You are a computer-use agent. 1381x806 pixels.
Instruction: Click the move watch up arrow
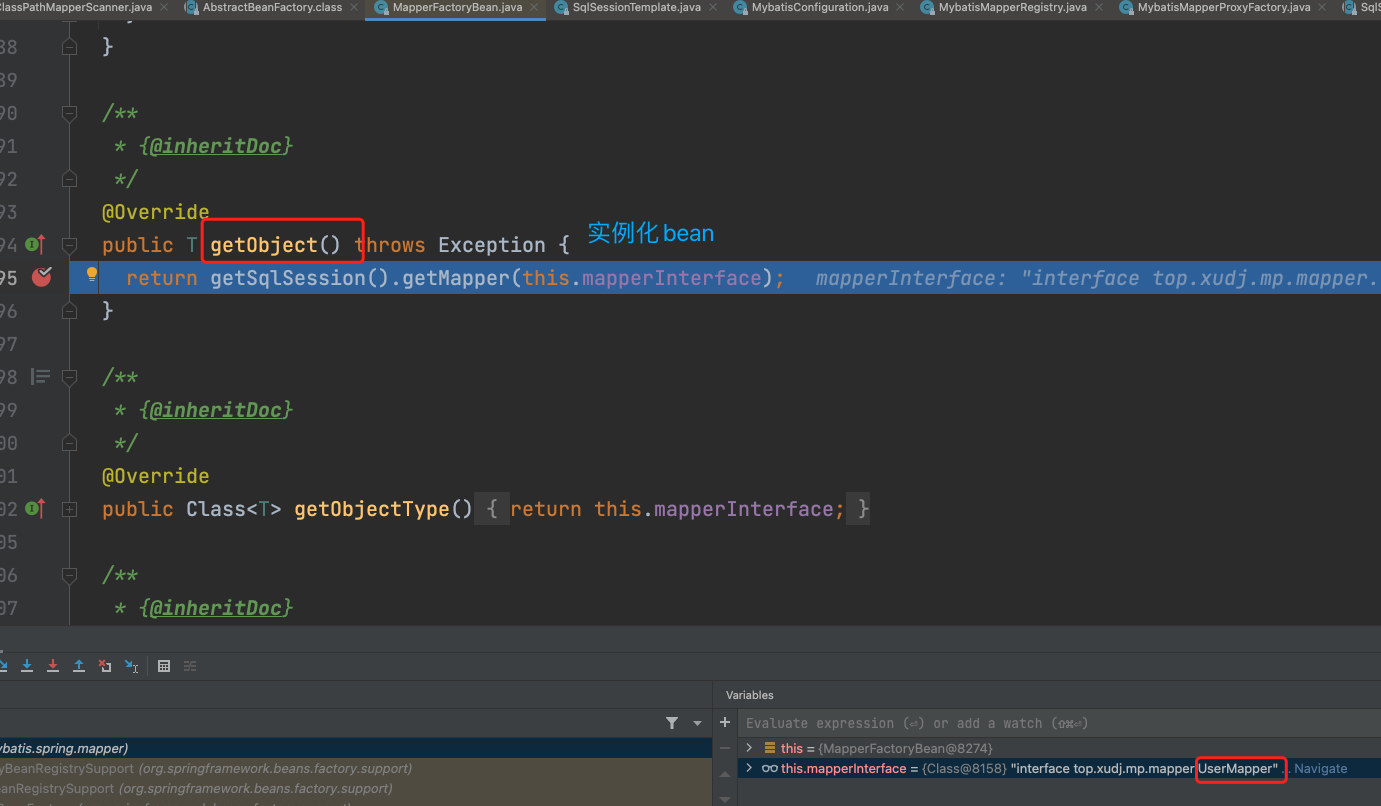[x=725, y=774]
